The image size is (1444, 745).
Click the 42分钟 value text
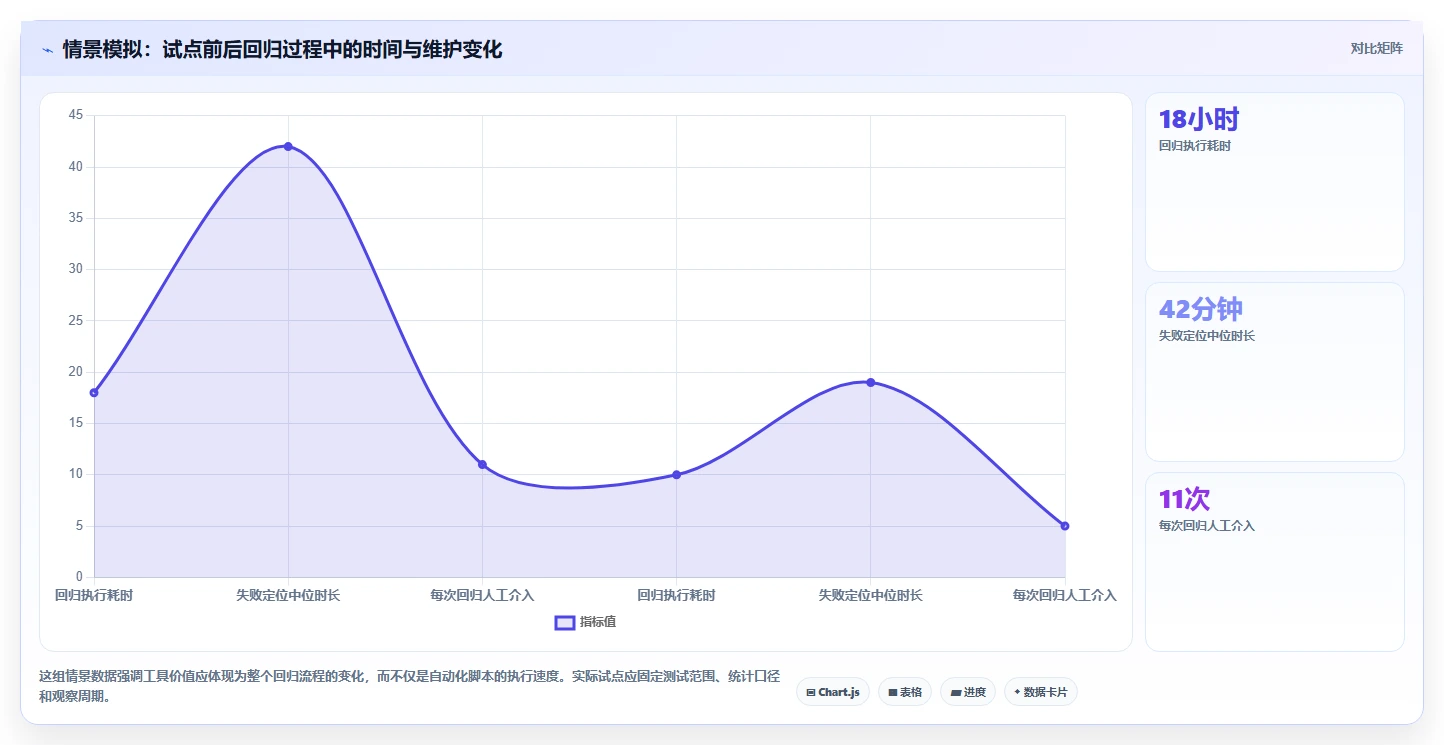[1201, 309]
